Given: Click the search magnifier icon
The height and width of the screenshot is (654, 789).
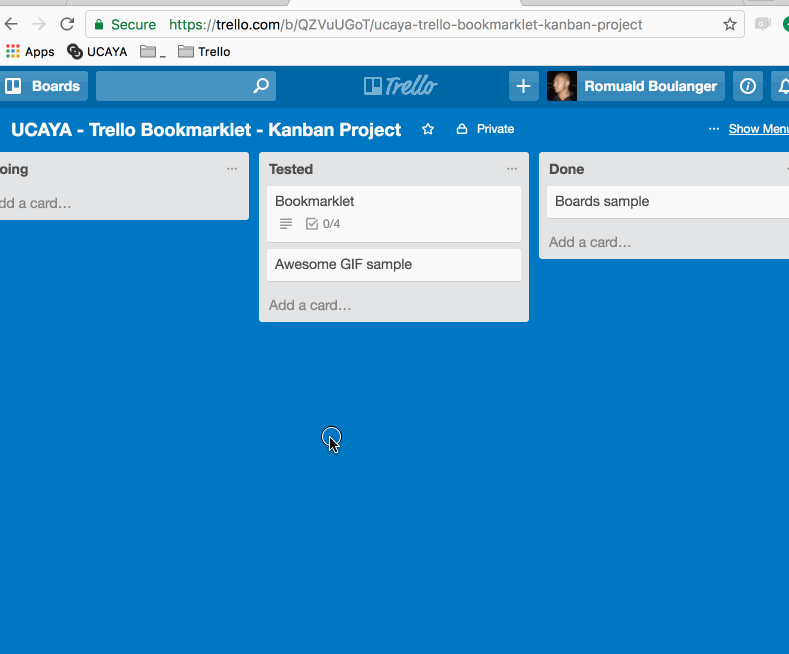Looking at the screenshot, I should pyautogui.click(x=261, y=86).
